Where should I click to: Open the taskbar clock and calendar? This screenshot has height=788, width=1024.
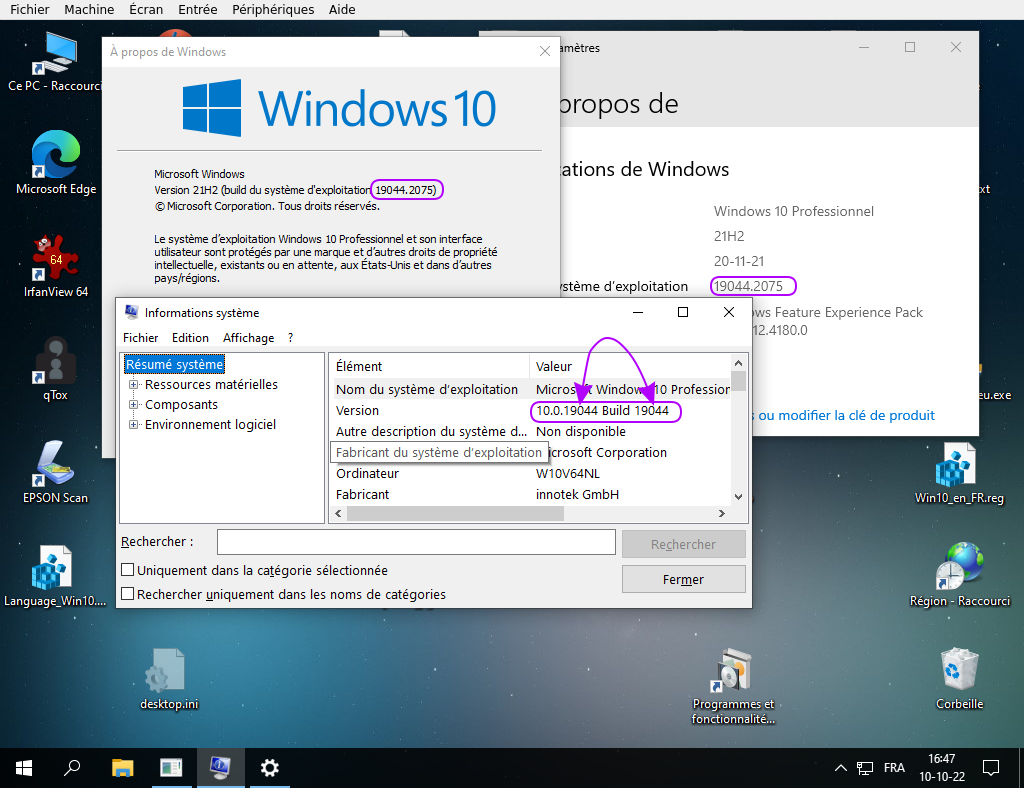coord(942,768)
